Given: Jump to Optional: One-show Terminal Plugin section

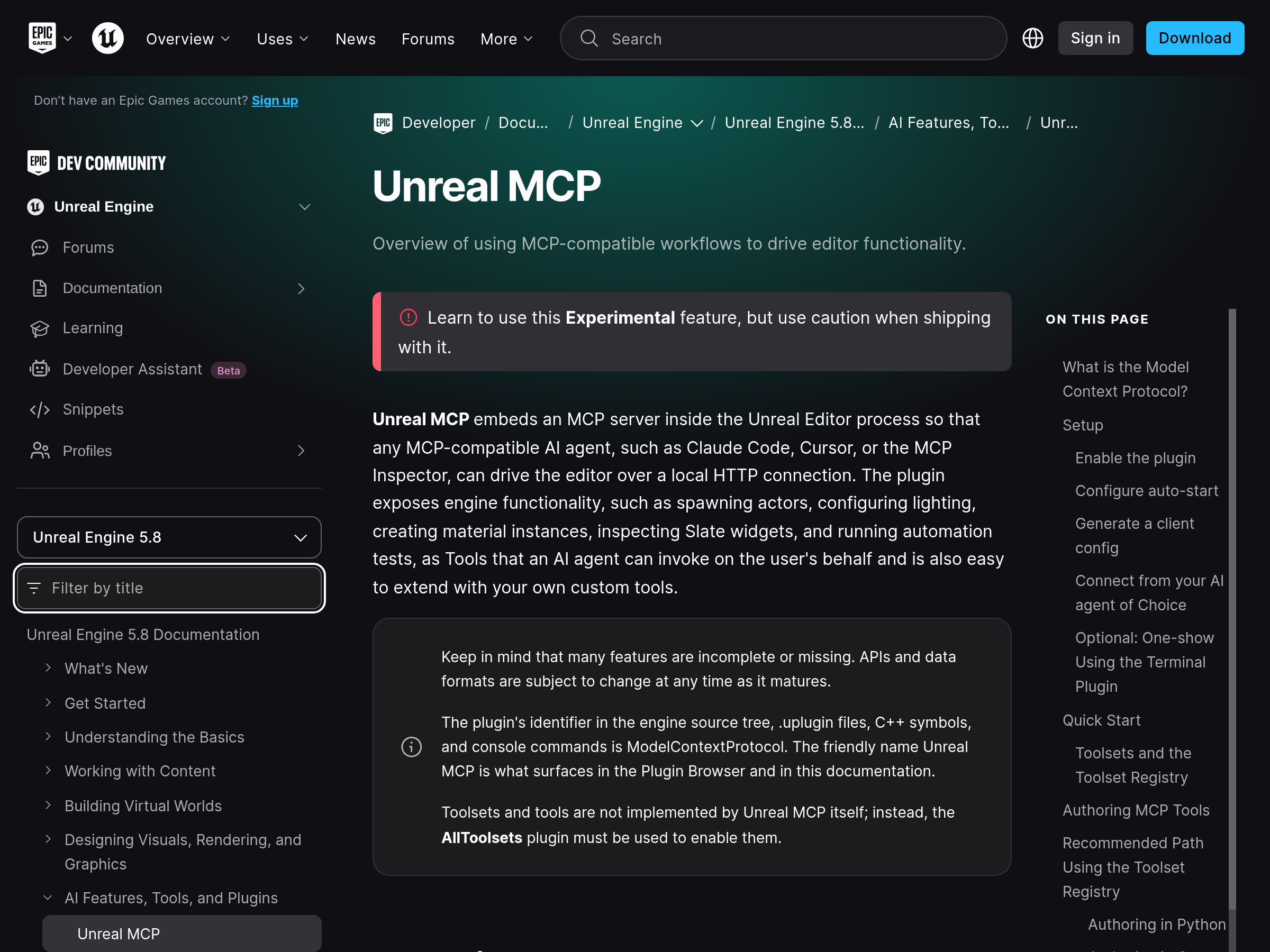Looking at the screenshot, I should 1145,662.
